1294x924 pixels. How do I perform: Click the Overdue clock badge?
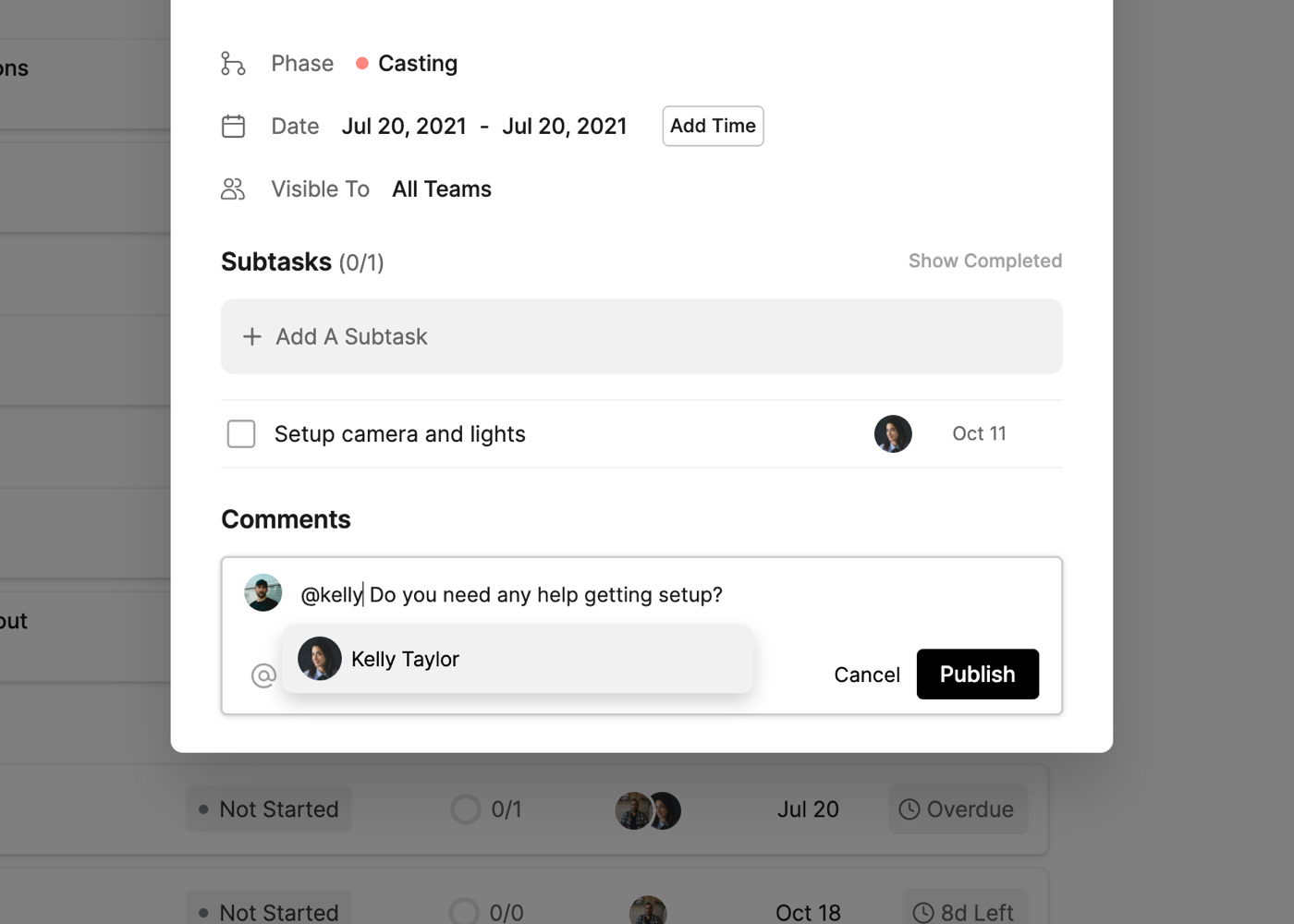pos(958,809)
